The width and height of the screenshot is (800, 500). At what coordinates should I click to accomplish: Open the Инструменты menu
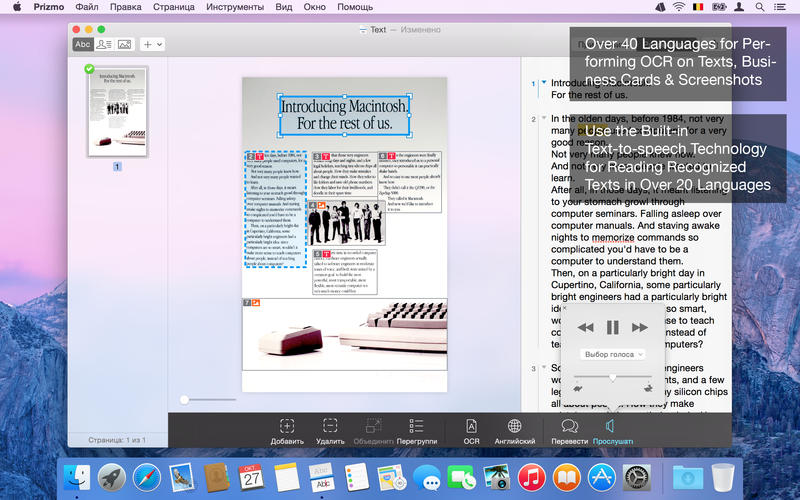235,7
